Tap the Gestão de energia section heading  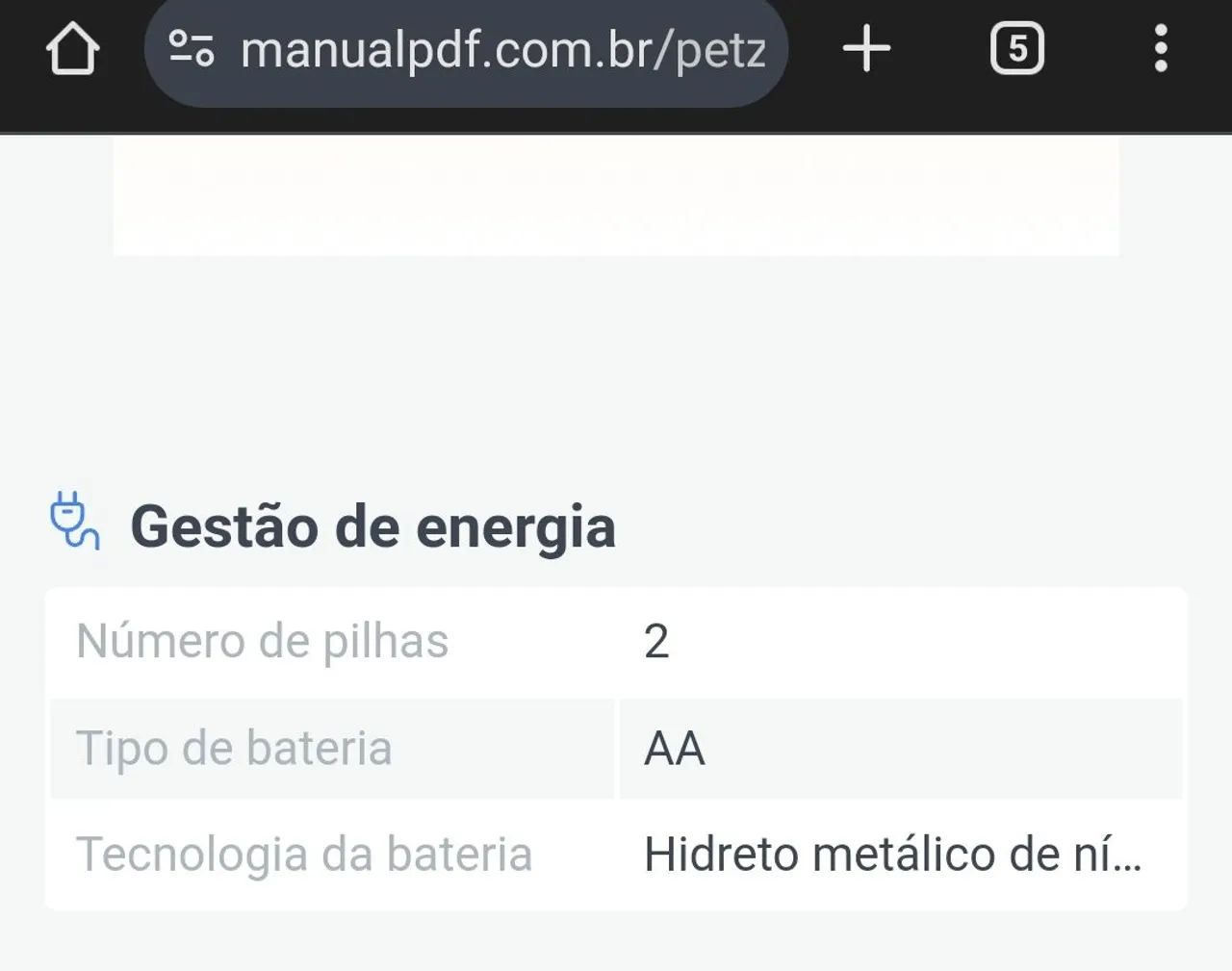point(373,525)
